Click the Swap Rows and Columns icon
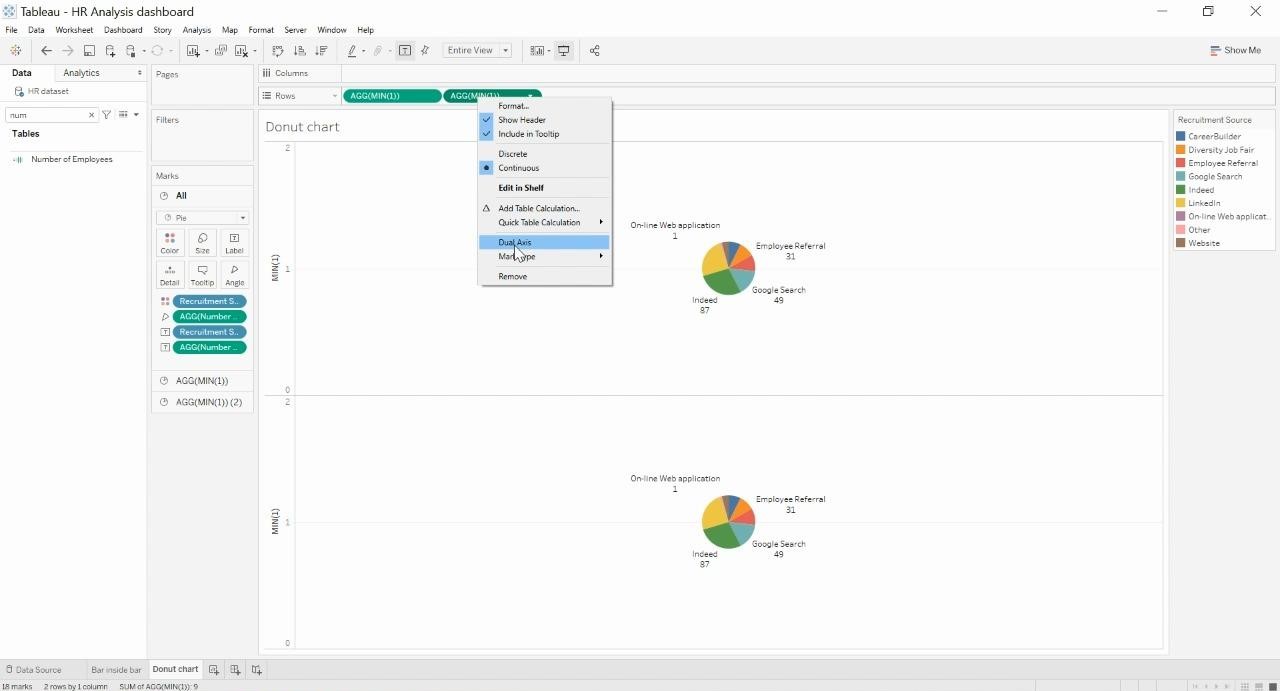1280x691 pixels. 278,50
